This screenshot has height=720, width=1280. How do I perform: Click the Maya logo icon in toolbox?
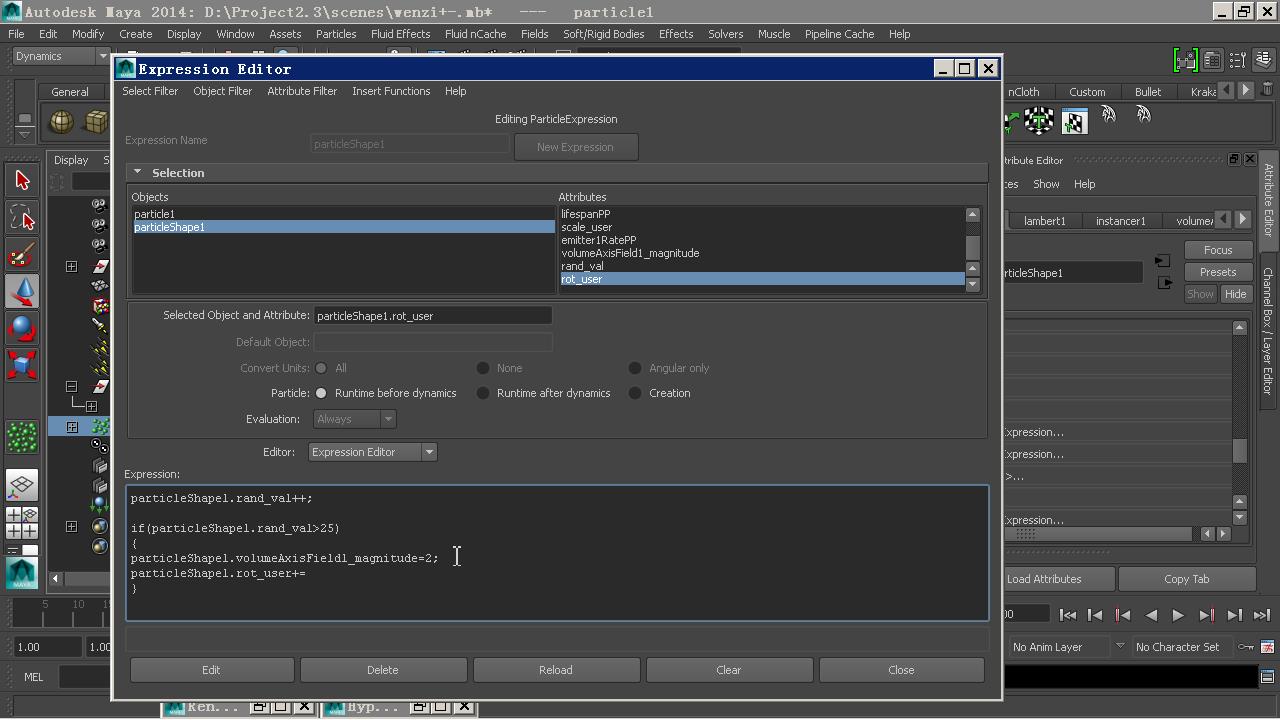click(x=22, y=573)
